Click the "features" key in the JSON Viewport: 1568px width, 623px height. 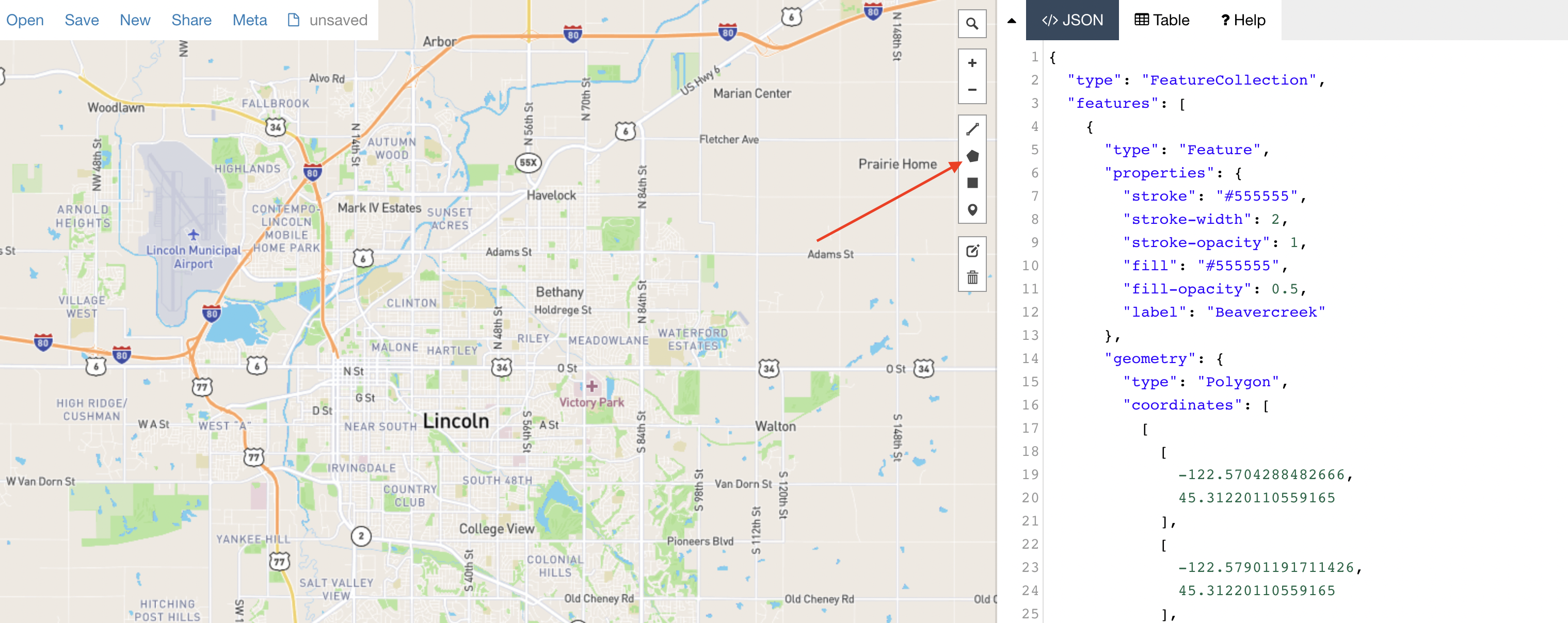point(1113,104)
